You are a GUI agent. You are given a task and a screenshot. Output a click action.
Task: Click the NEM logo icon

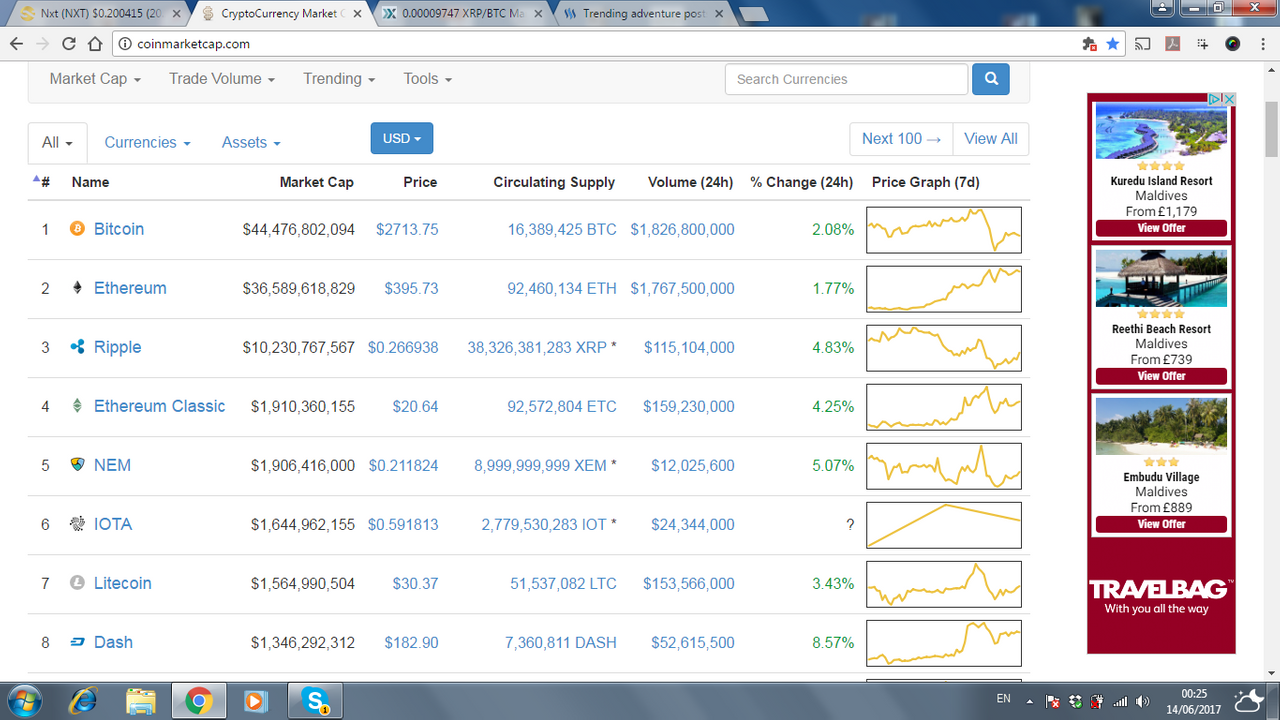(x=77, y=465)
